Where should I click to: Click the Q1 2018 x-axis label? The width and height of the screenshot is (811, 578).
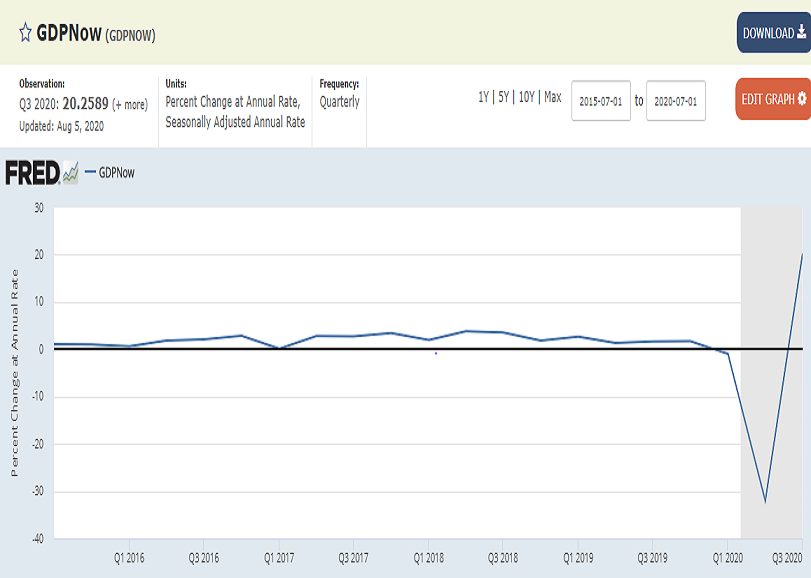pos(428,556)
